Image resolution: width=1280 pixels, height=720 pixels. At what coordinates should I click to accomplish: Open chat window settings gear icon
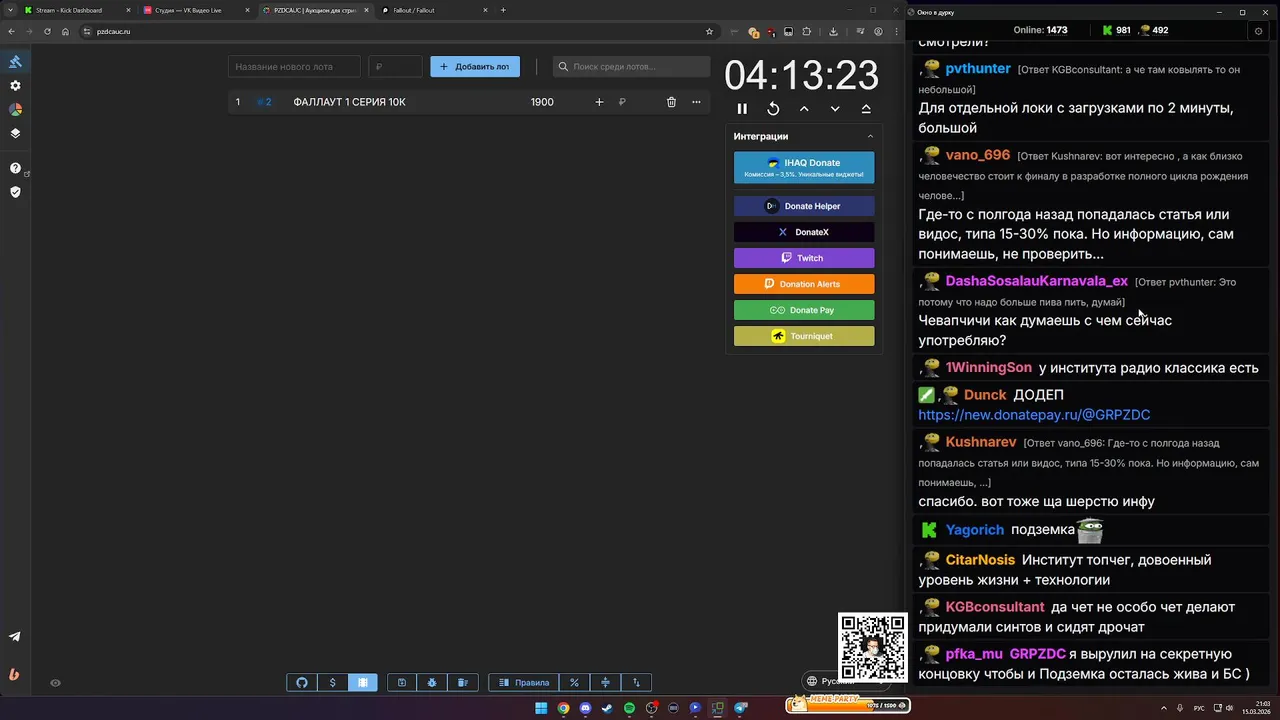click(x=1258, y=31)
